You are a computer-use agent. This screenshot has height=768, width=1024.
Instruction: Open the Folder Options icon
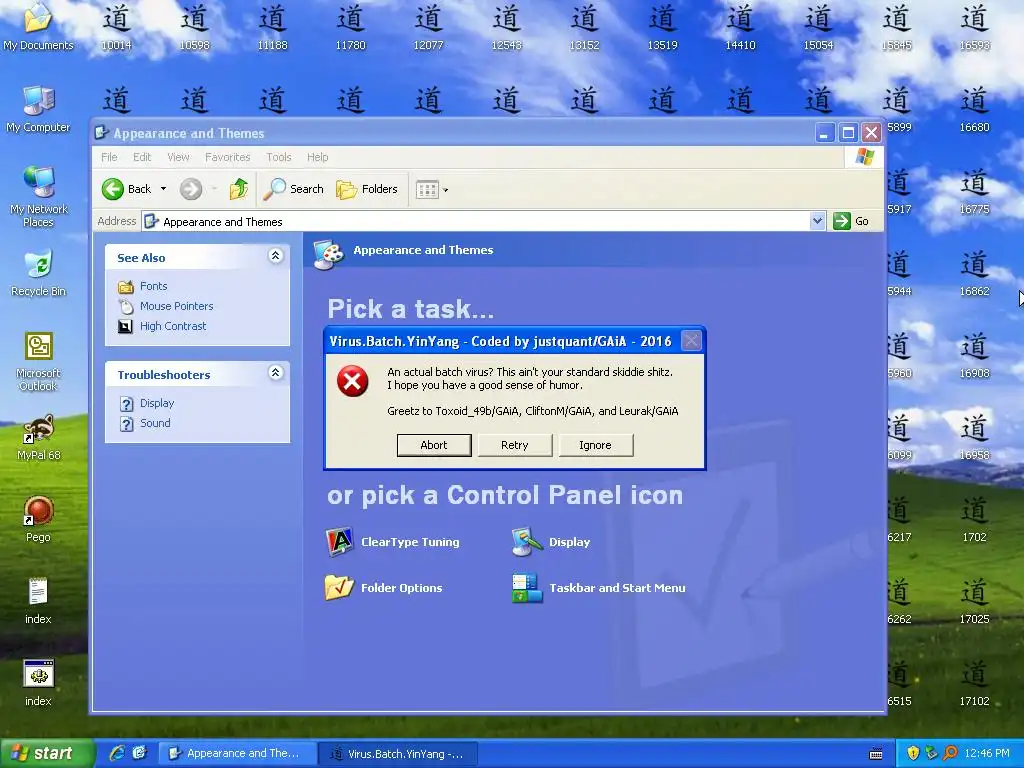[383, 588]
